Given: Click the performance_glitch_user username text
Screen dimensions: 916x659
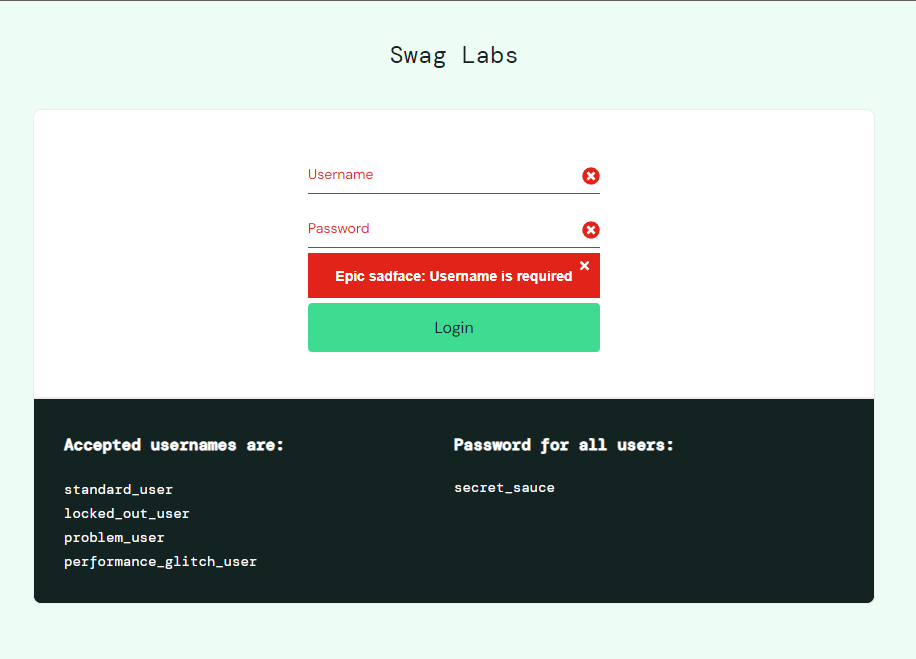Looking at the screenshot, I should (x=160, y=562).
